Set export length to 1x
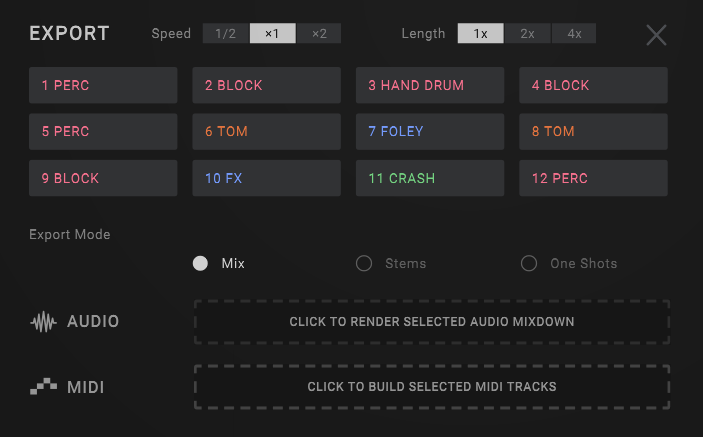The image size is (703, 437). (x=480, y=34)
